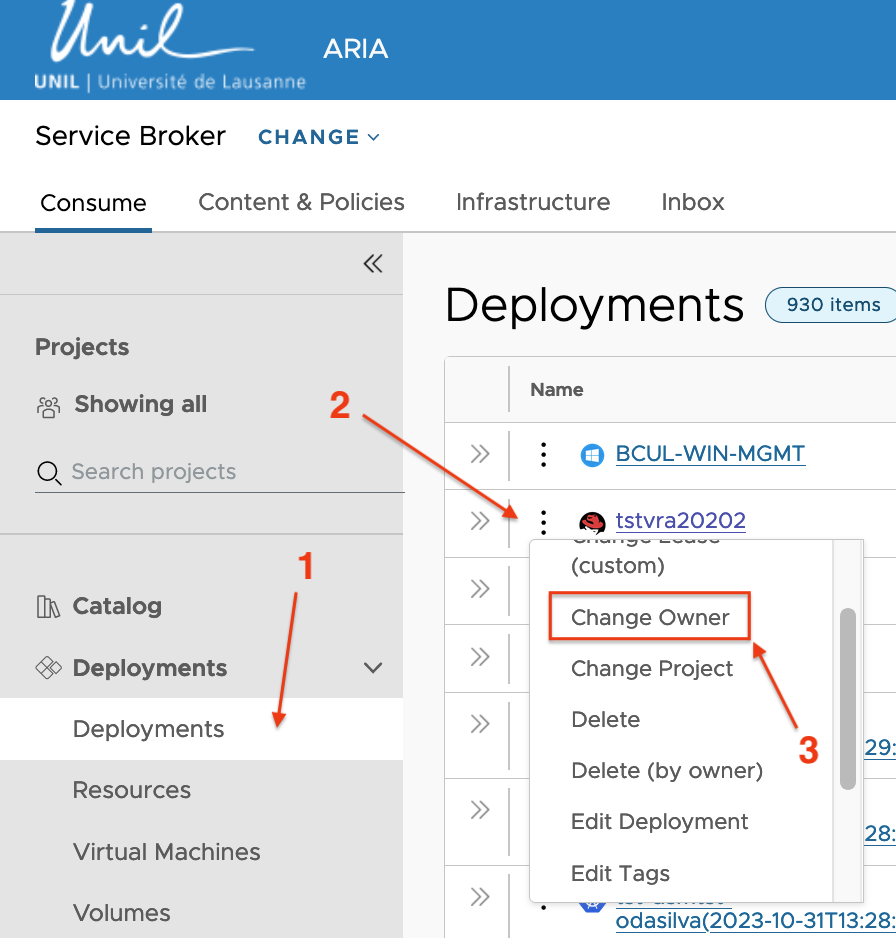The image size is (896, 938).
Task: Click the Projects people icon
Action: 48,406
